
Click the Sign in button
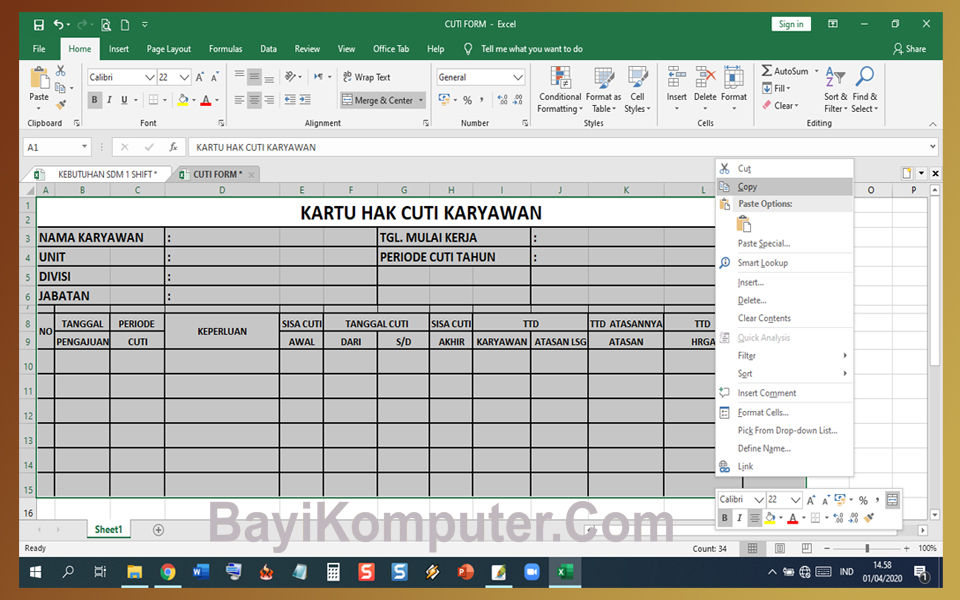(791, 23)
